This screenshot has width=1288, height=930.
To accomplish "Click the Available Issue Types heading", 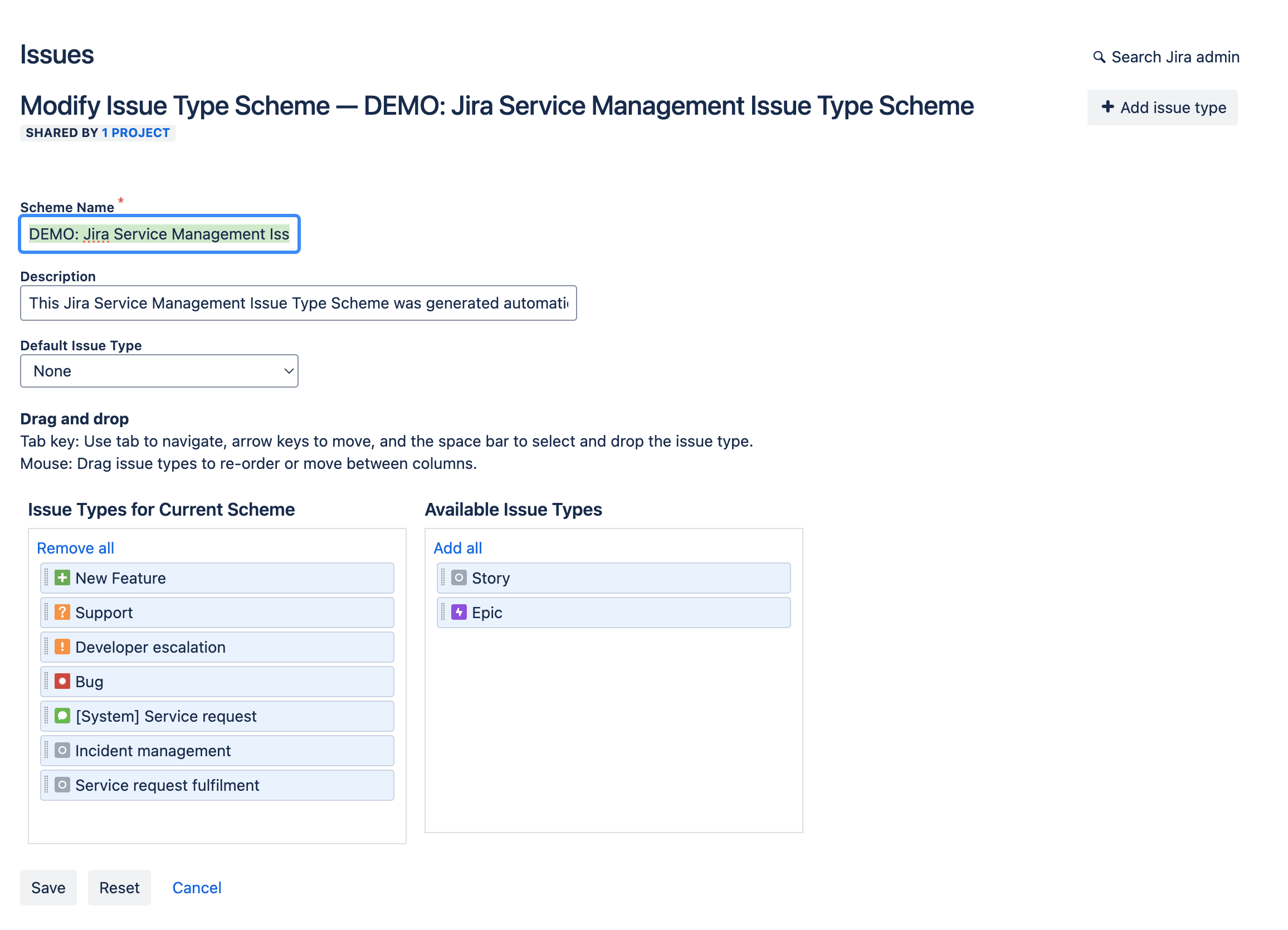I will pyautogui.click(x=514, y=510).
